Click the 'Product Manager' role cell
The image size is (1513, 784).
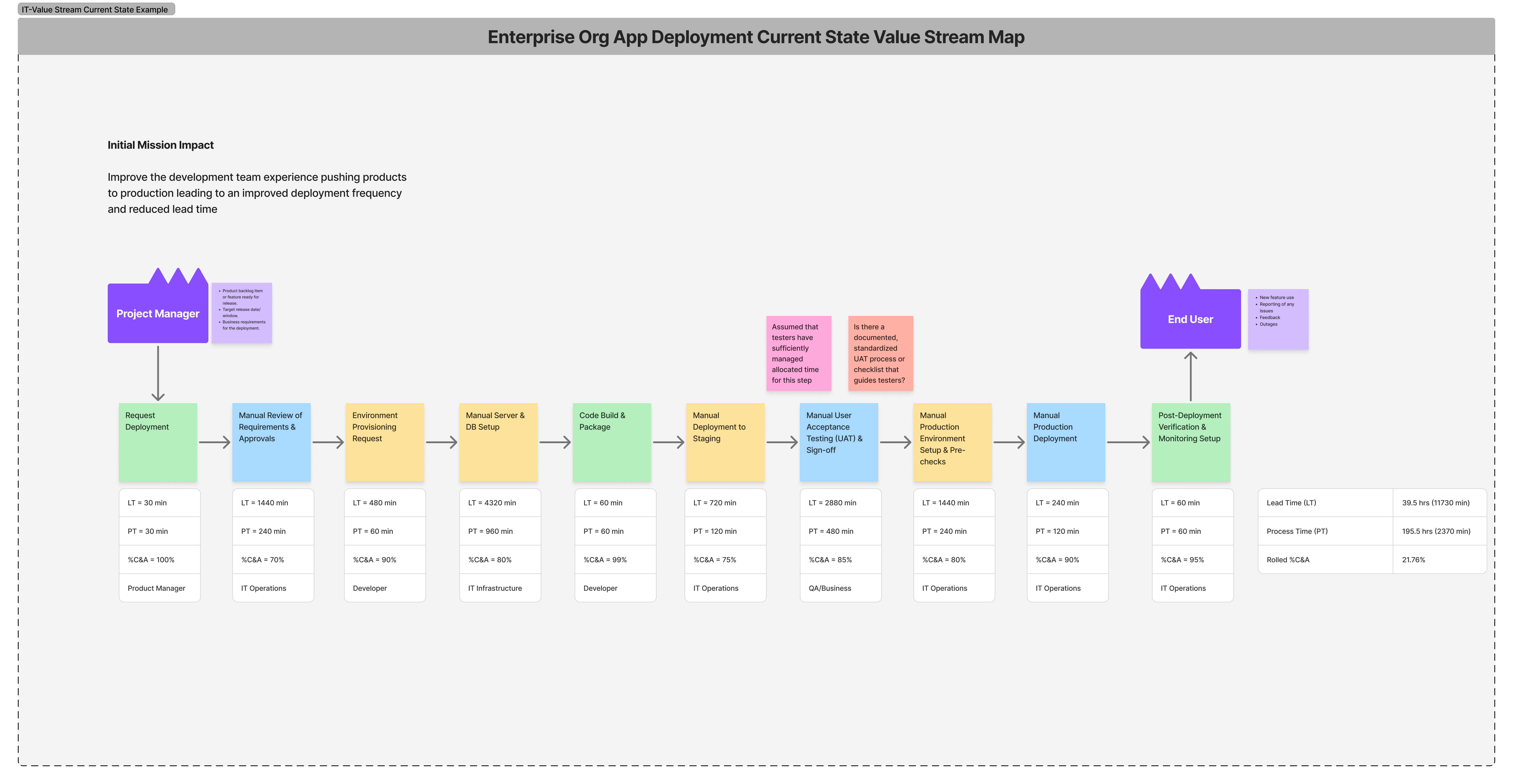pyautogui.click(x=160, y=588)
